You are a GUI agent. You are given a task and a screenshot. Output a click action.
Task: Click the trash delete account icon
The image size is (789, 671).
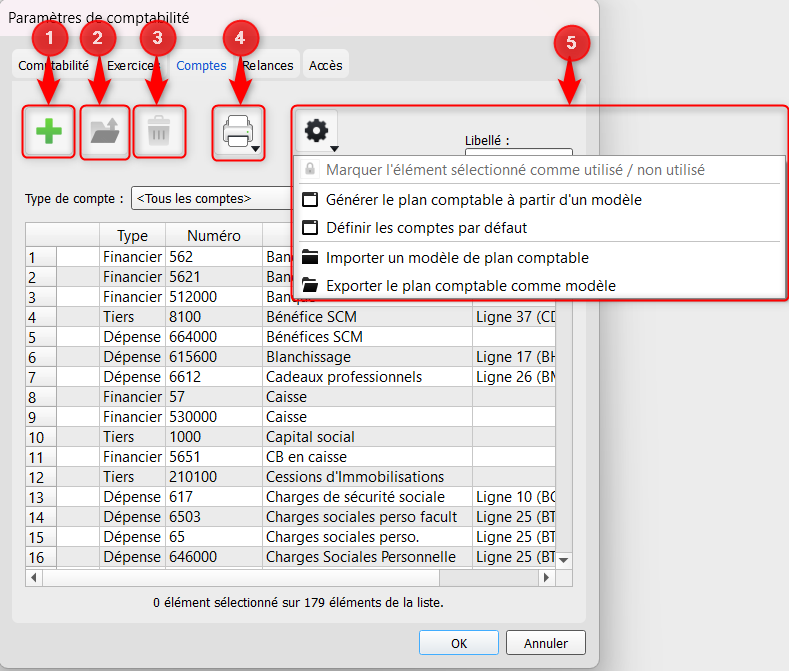[x=159, y=131]
